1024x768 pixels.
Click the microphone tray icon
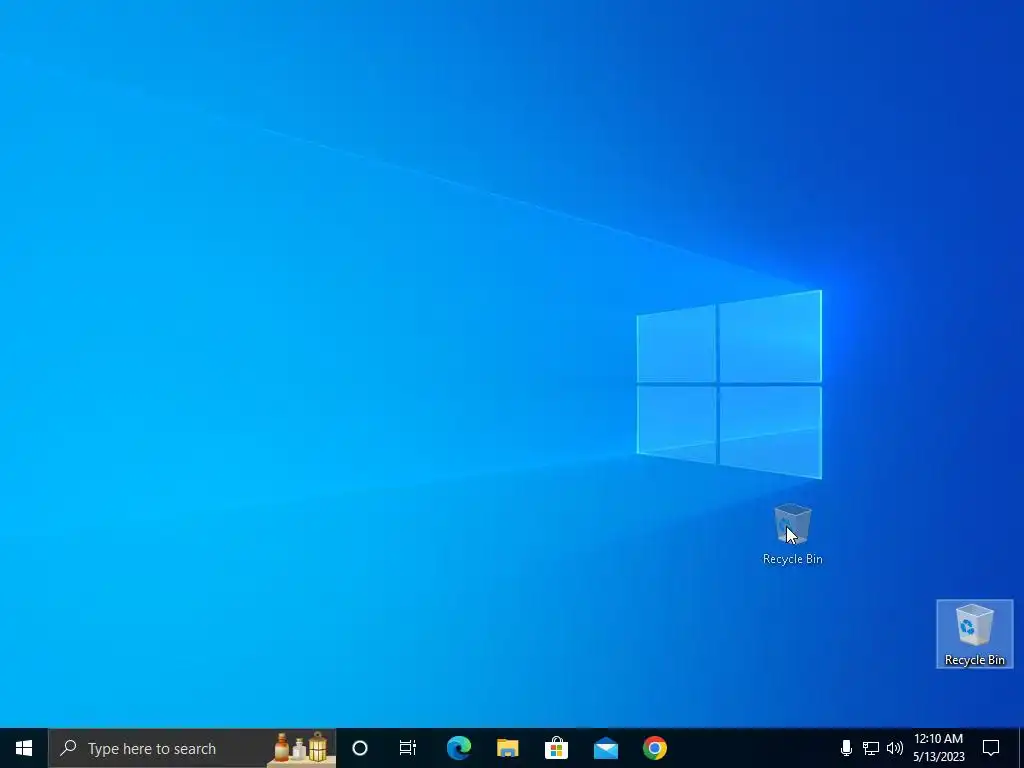(846, 748)
